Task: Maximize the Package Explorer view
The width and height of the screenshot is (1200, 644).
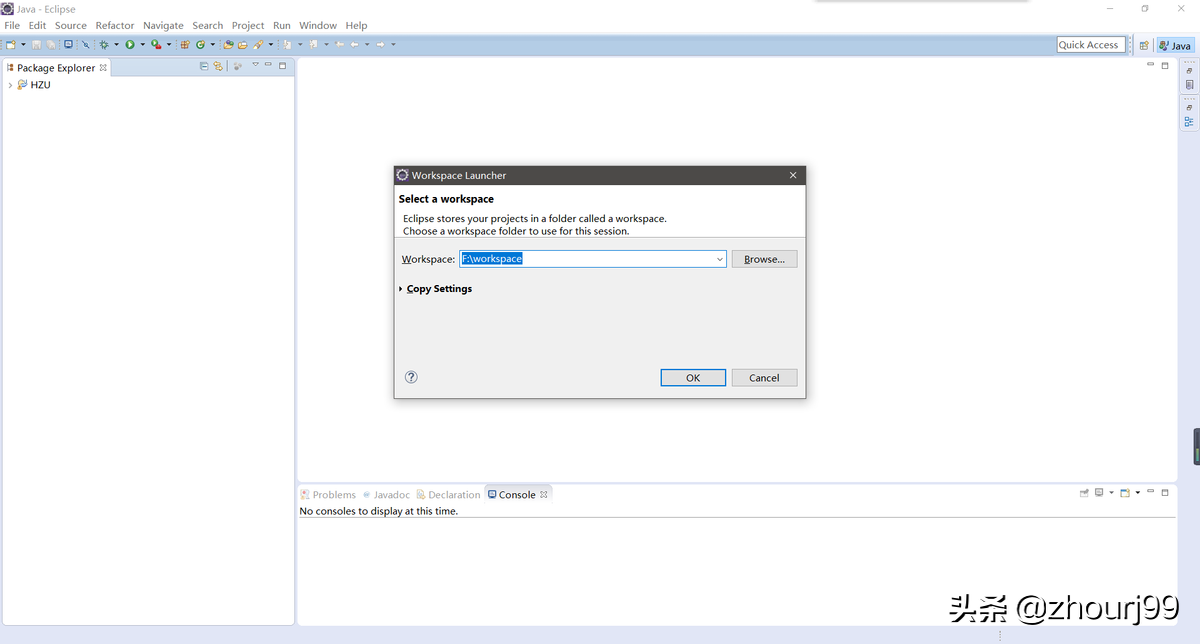Action: 283,66
